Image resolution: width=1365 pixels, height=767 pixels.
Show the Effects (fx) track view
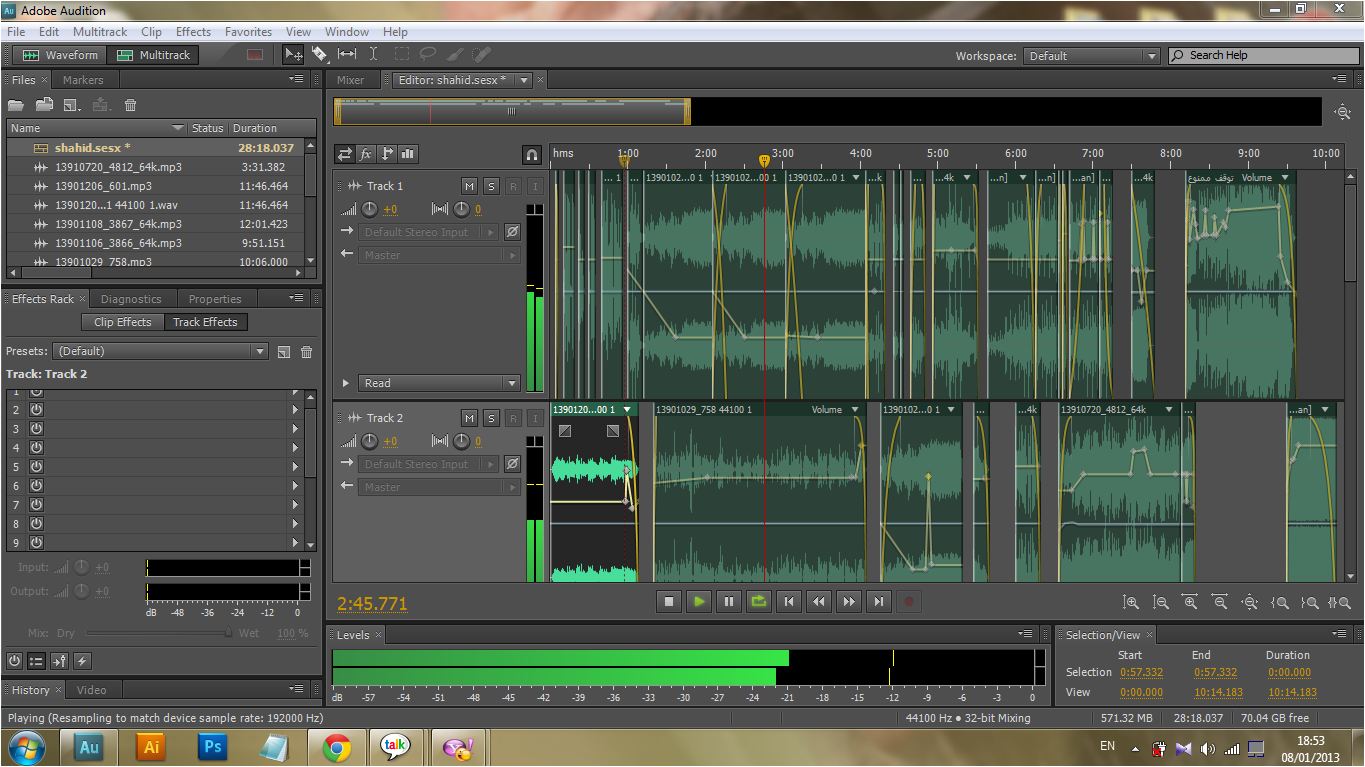coord(366,154)
